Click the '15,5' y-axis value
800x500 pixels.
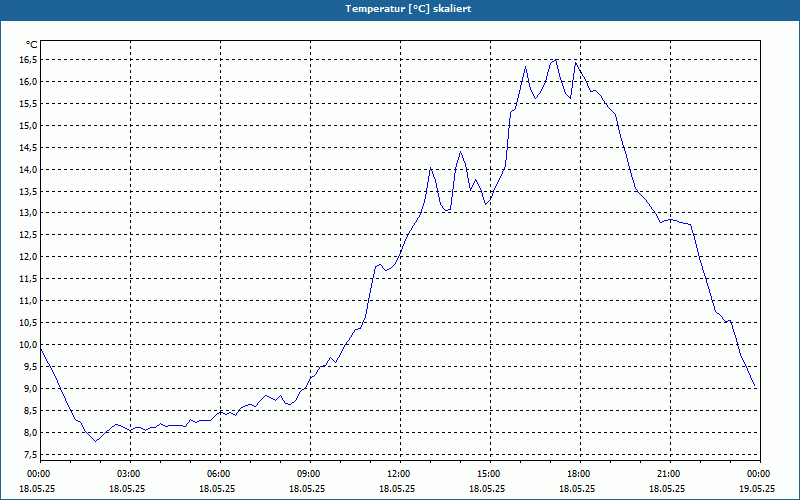click(x=30, y=104)
